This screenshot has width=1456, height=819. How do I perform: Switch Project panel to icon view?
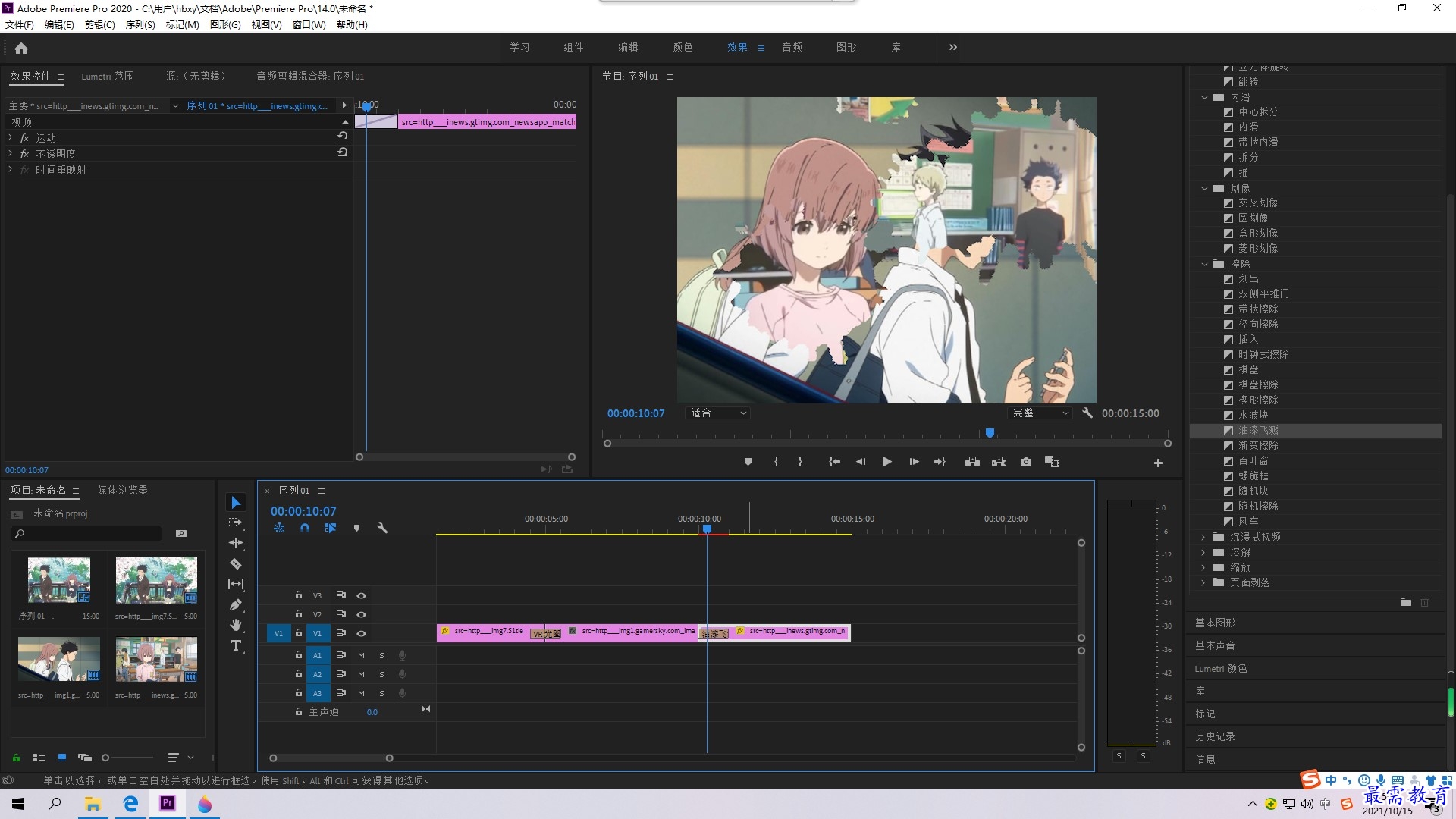pyautogui.click(x=62, y=758)
